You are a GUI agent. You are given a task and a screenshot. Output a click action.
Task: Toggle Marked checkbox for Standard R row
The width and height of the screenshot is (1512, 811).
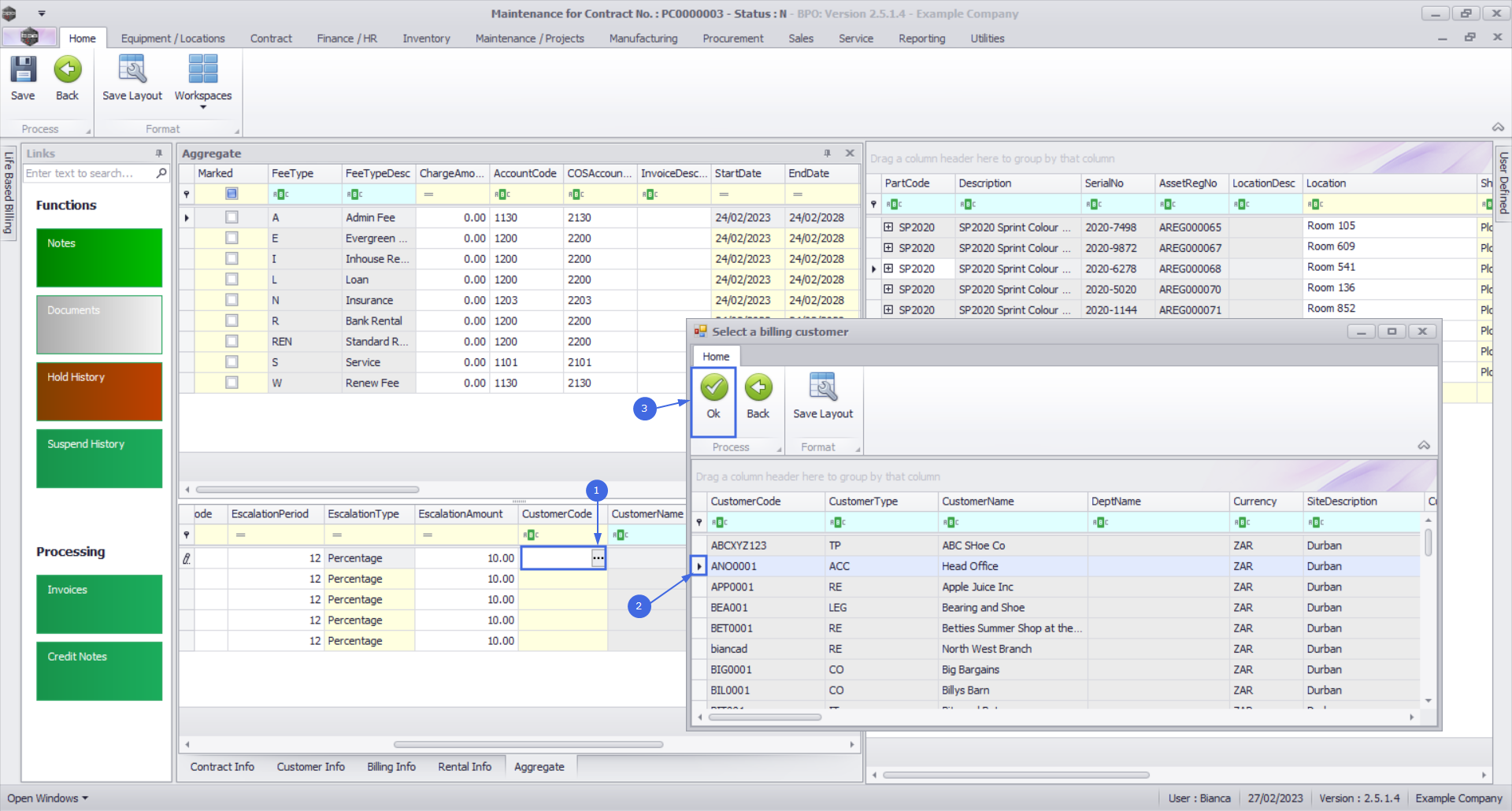click(232, 341)
